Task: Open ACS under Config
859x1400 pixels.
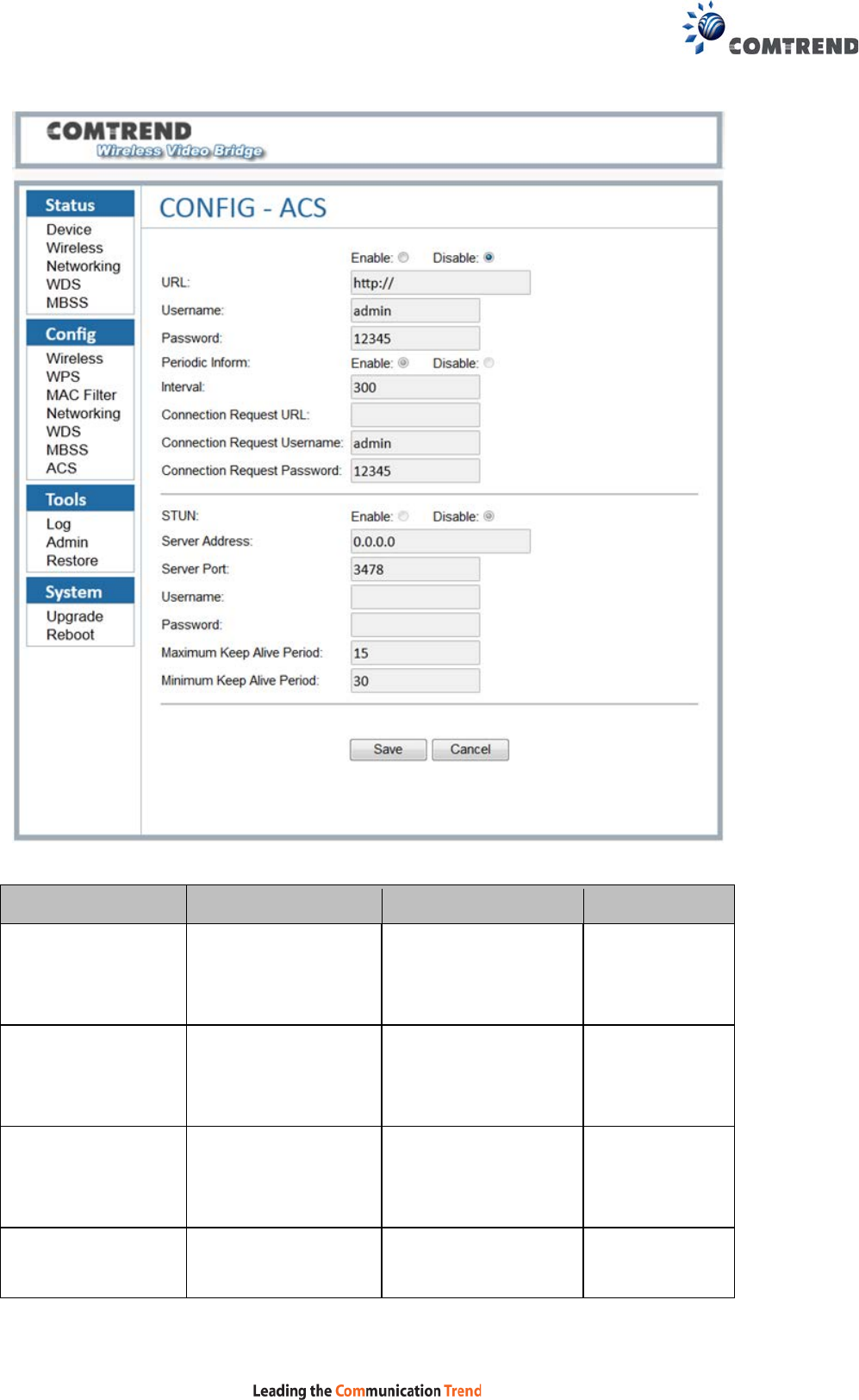Action: coord(61,468)
